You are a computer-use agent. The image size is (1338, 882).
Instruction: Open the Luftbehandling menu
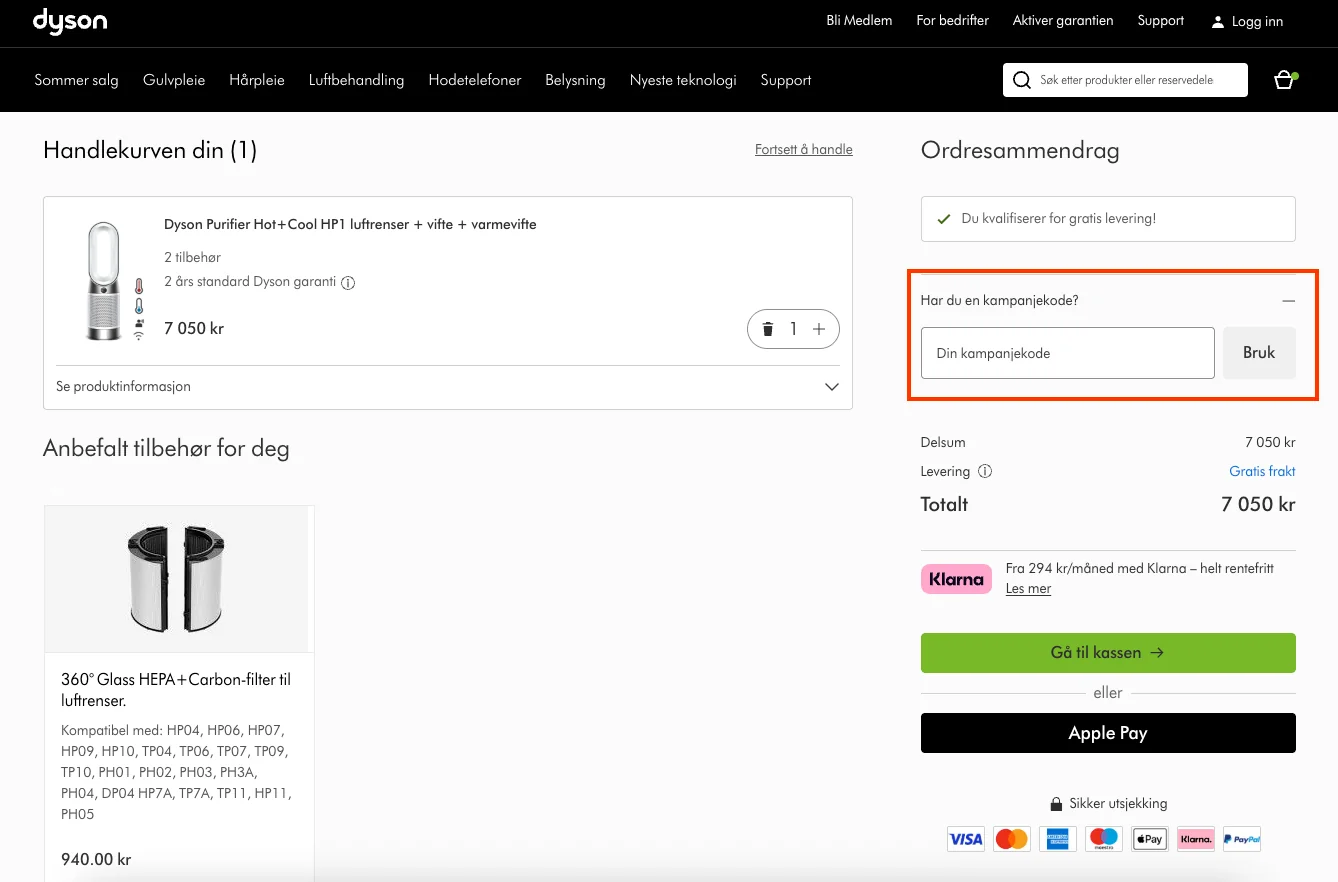tap(356, 80)
